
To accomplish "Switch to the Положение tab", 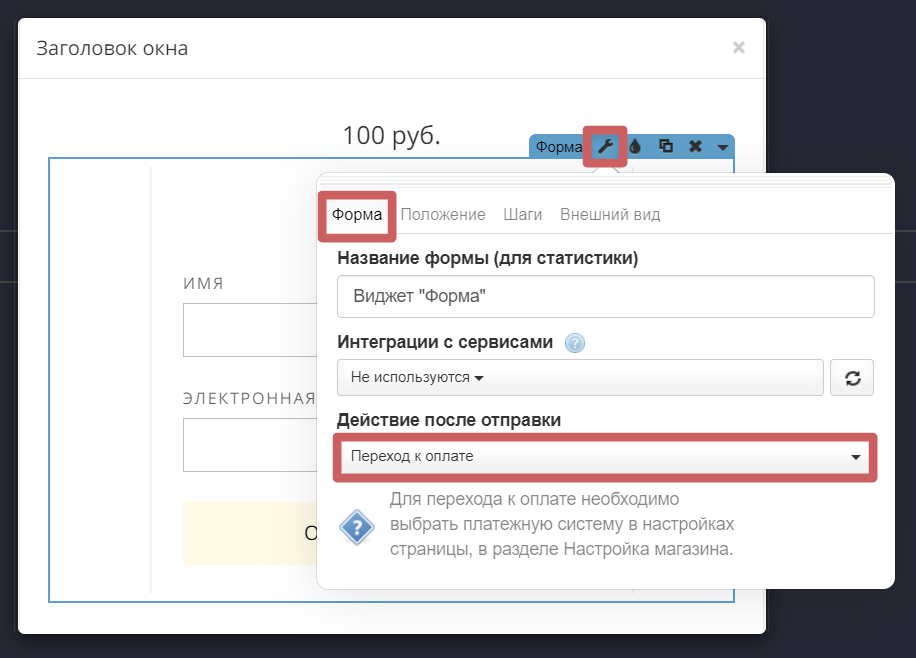I will click(x=443, y=215).
